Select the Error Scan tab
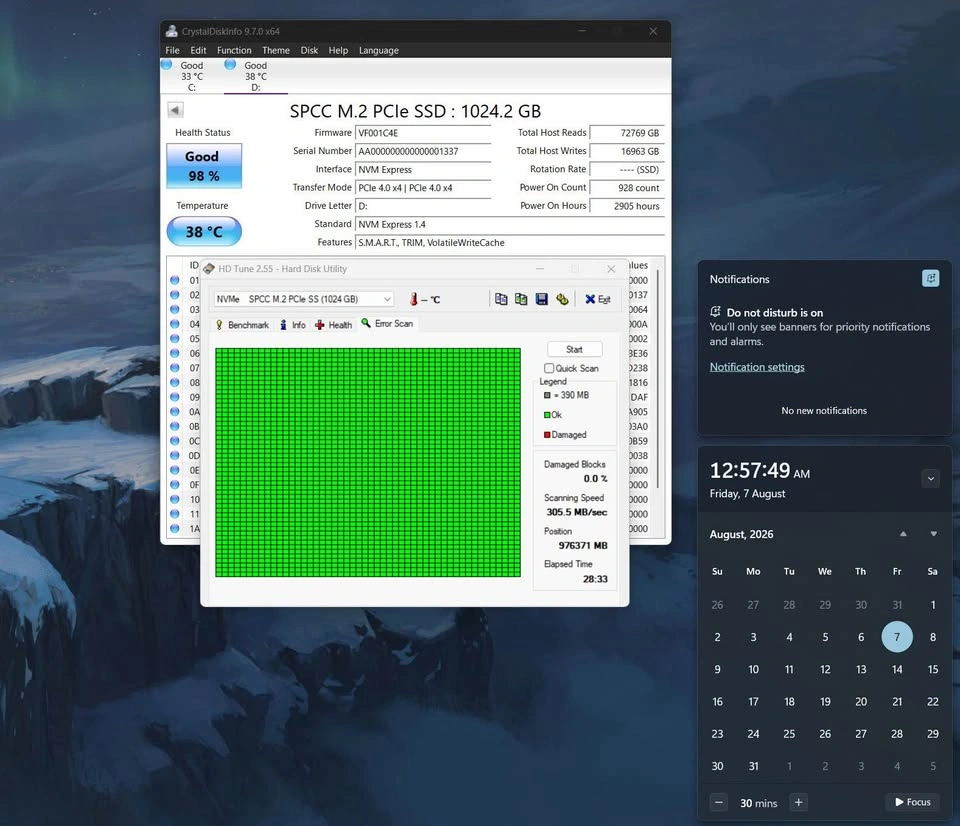The image size is (960, 826). [388, 323]
